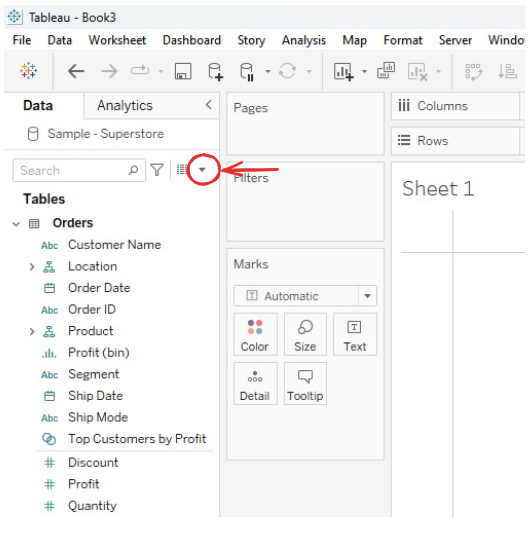This screenshot has width=531, height=534.
Task: Switch to the Analytics tab
Action: 125,106
